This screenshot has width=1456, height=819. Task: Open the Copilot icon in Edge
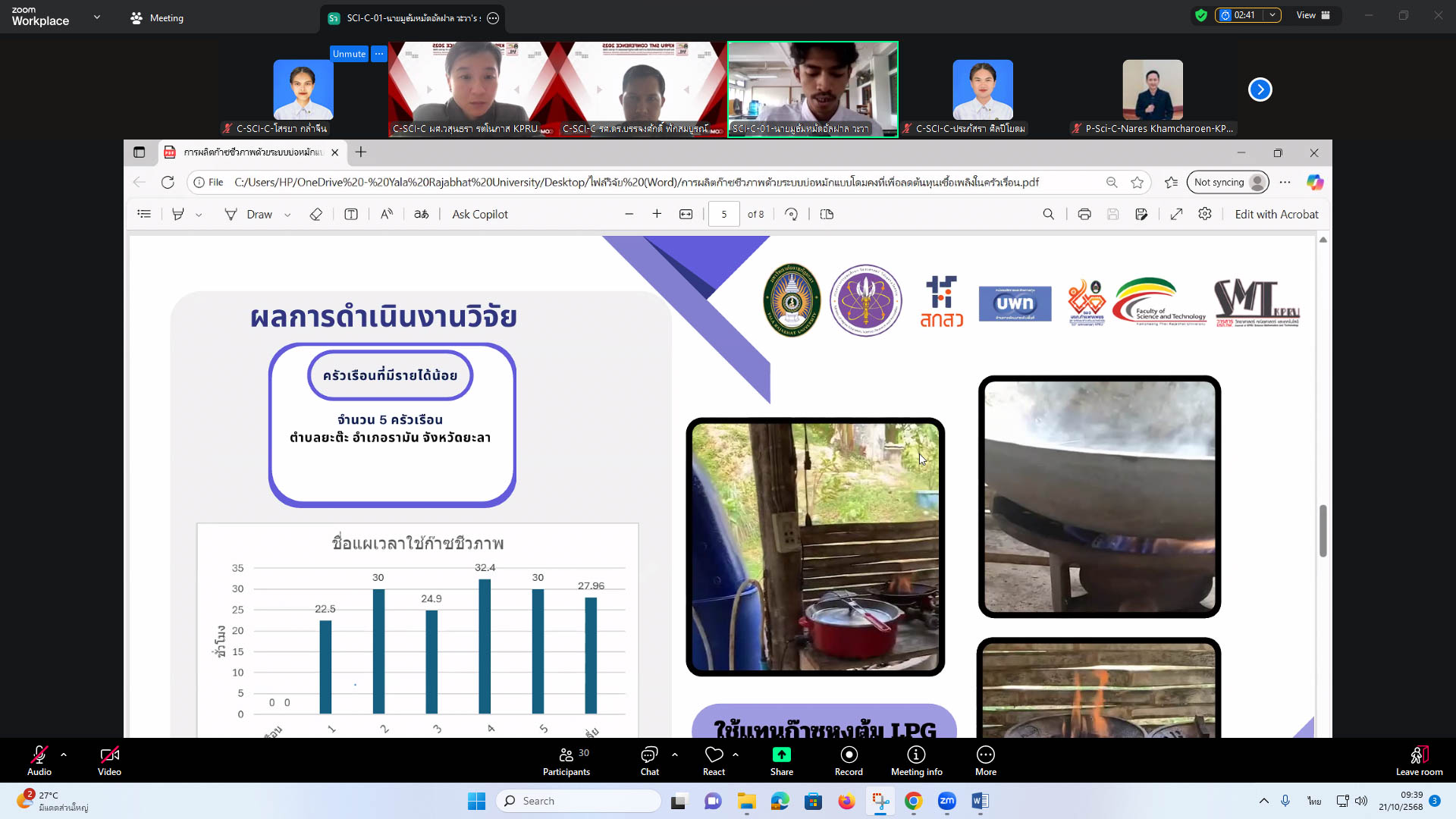pos(1314,183)
